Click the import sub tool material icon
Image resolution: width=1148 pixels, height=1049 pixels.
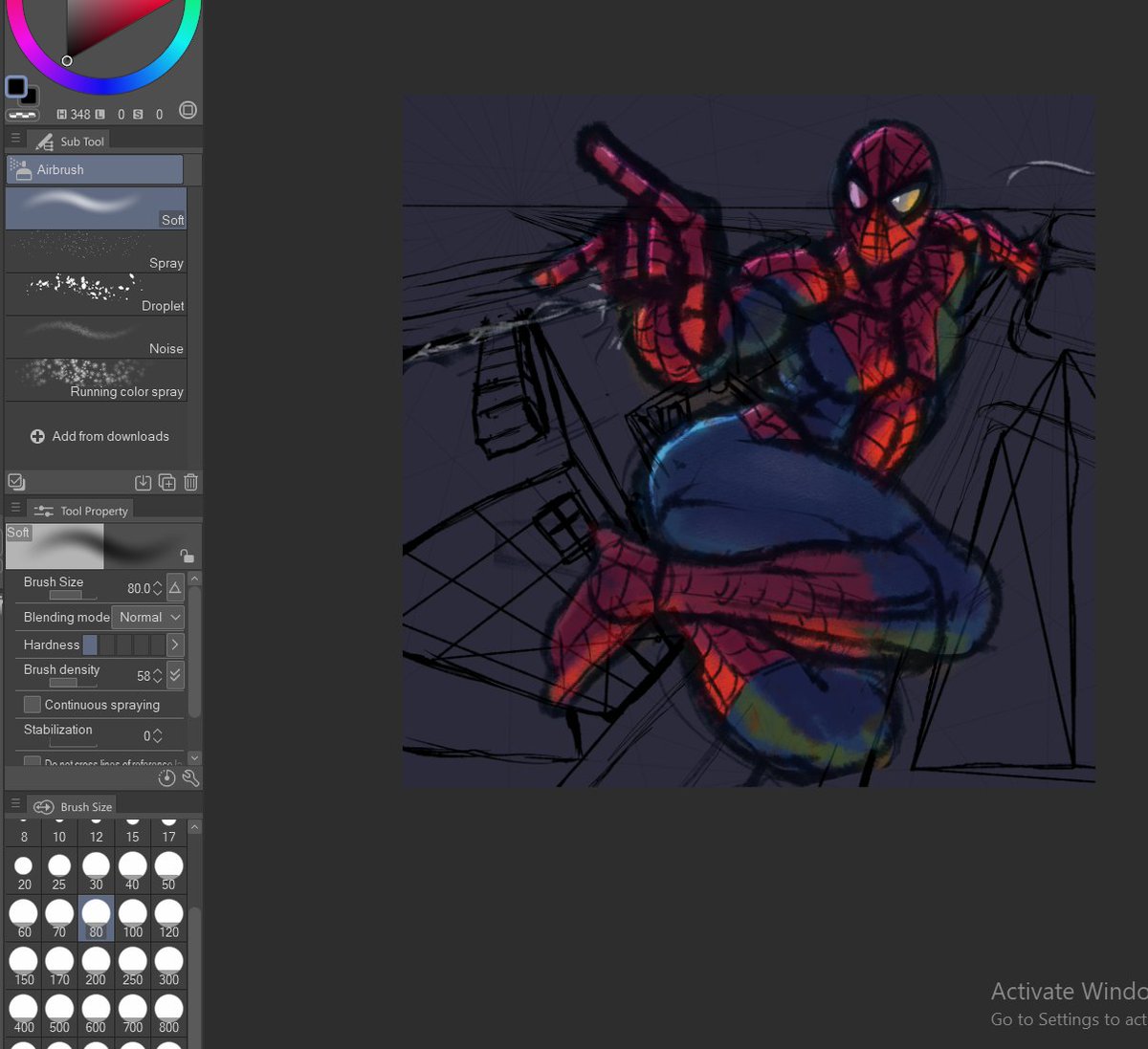coord(143,482)
